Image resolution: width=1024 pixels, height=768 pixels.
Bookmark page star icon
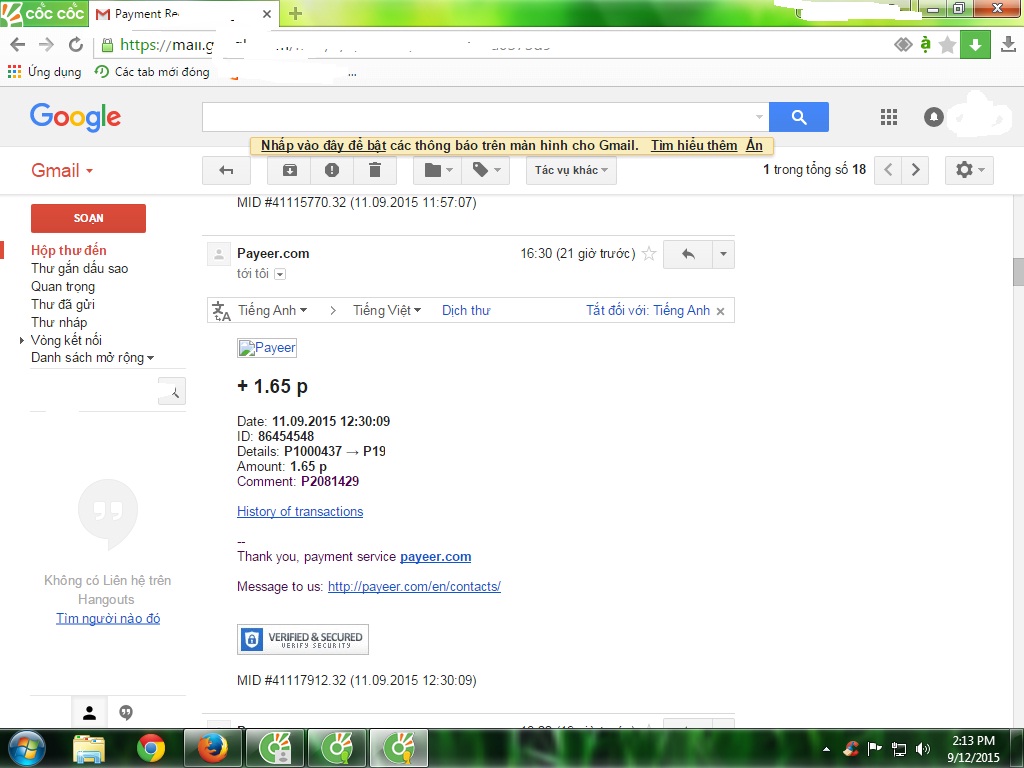[x=947, y=45]
